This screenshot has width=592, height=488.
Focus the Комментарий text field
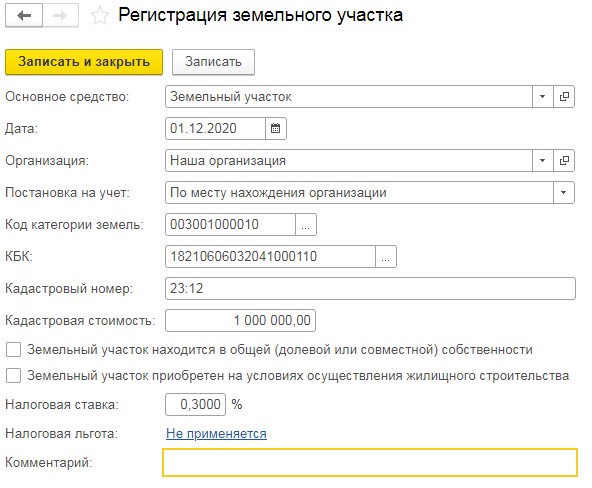point(370,462)
